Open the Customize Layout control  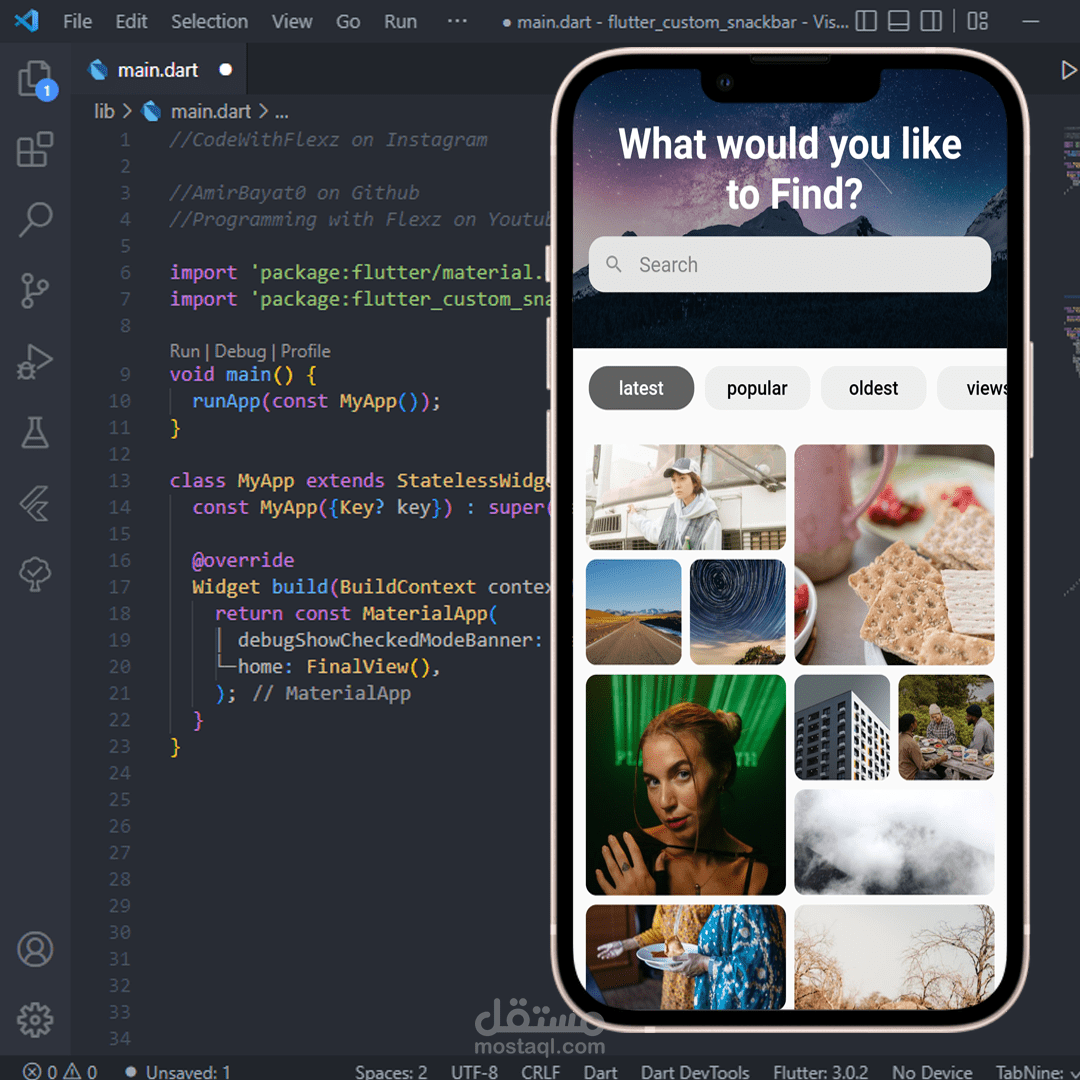pos(977,20)
